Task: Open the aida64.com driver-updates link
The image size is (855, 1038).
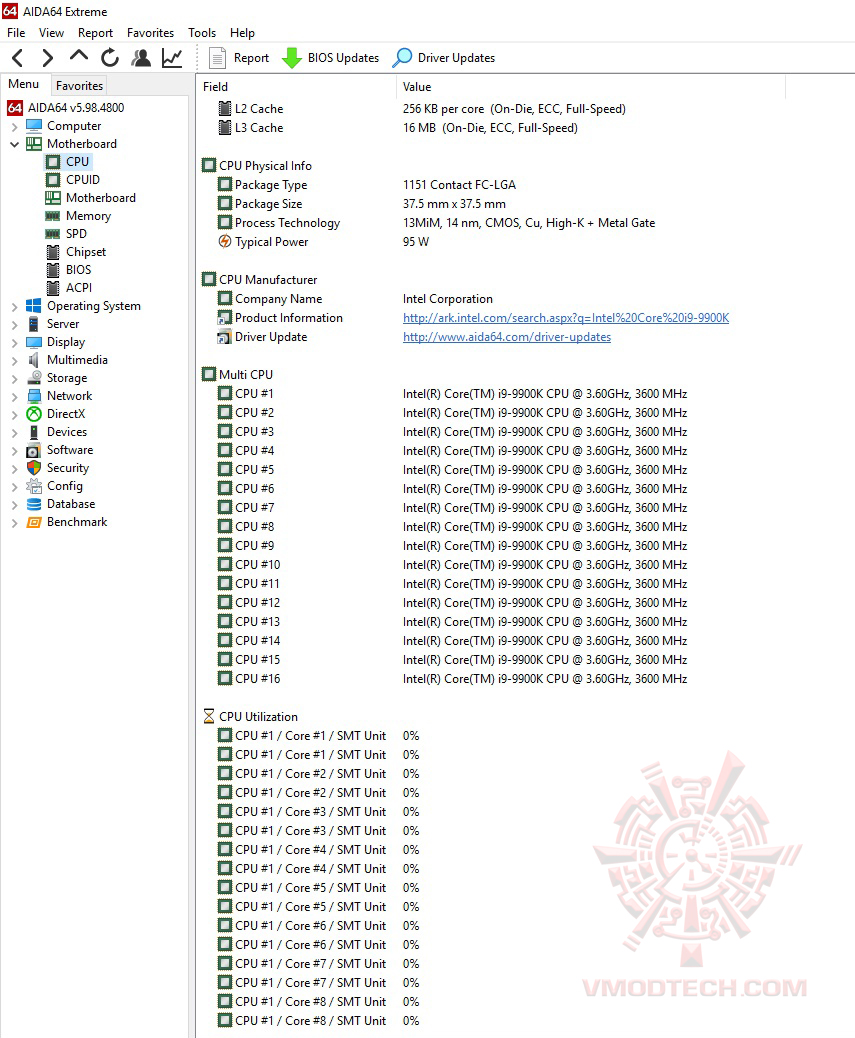Action: tap(507, 337)
